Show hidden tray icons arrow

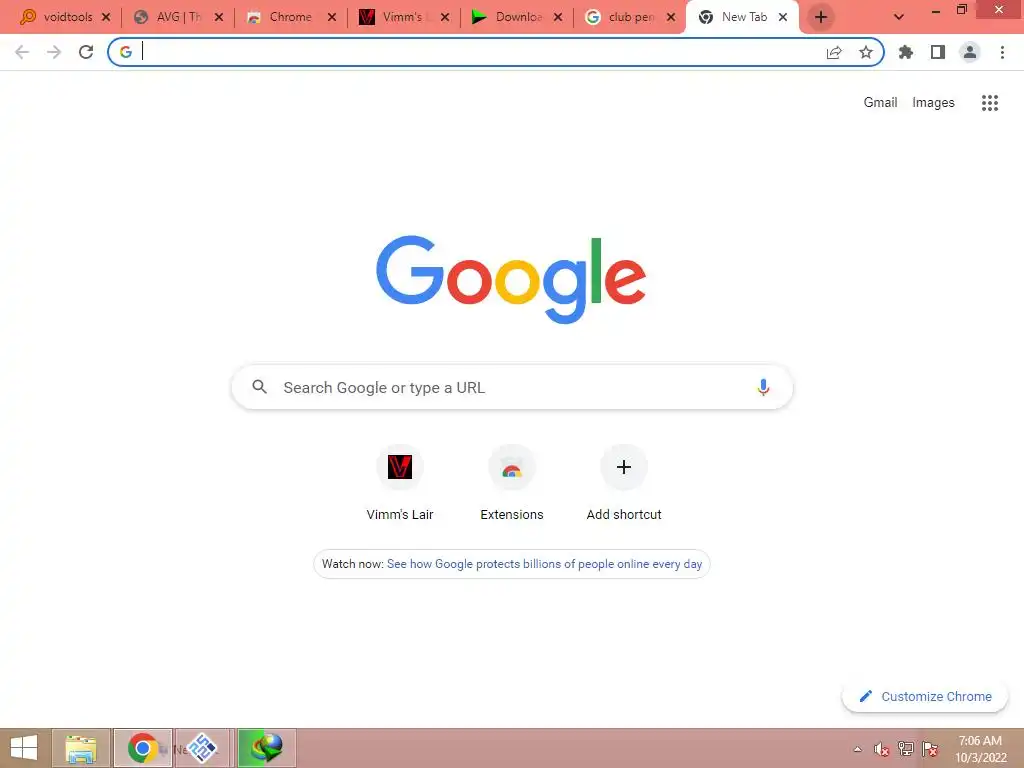(x=857, y=749)
